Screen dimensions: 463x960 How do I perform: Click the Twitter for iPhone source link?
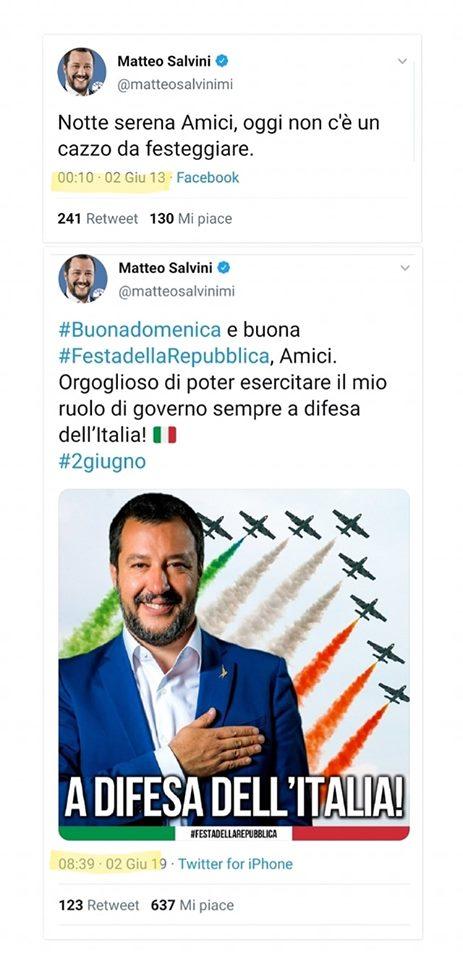click(x=235, y=864)
